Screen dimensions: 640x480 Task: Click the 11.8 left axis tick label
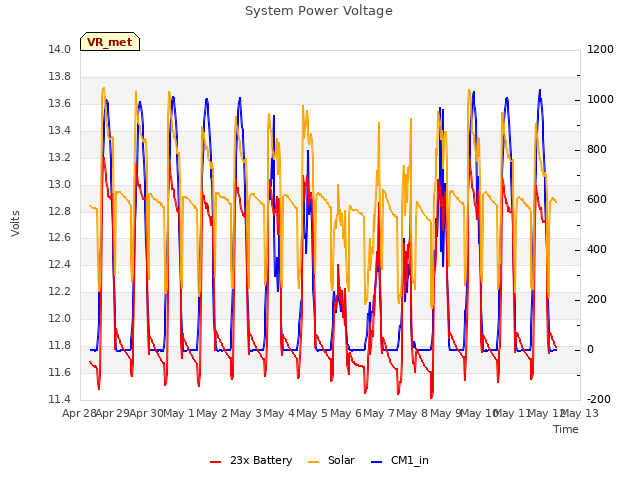click(x=60, y=345)
